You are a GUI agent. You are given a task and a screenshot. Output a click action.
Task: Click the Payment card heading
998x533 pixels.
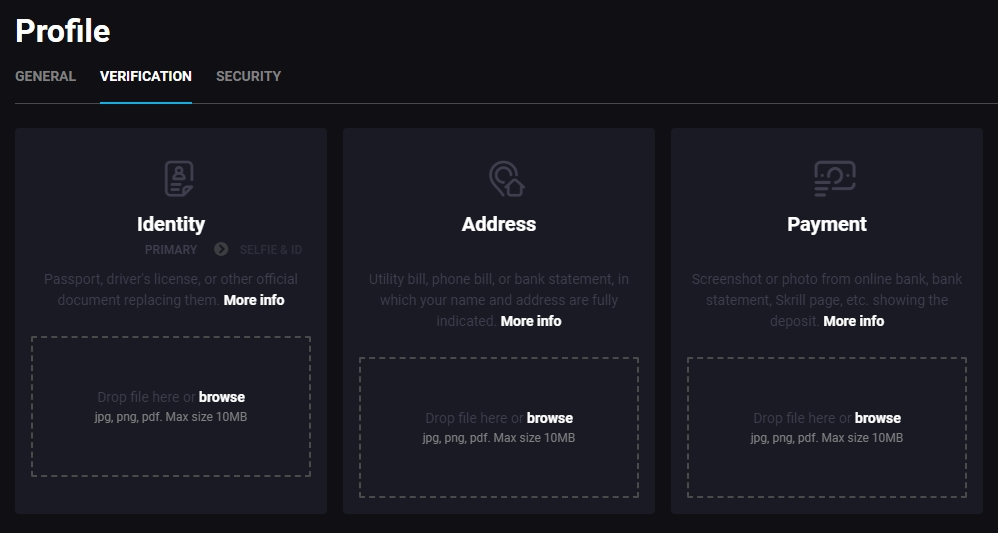pyautogui.click(x=827, y=224)
